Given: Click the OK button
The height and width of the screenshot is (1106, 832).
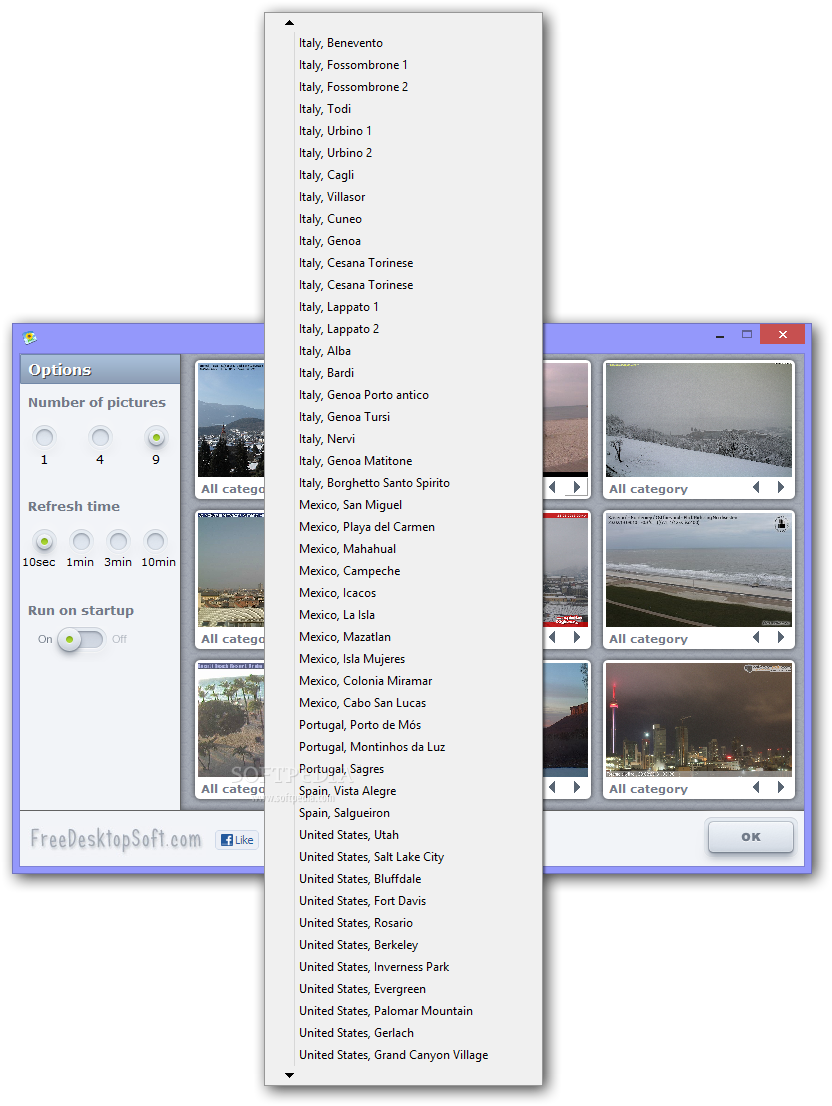Looking at the screenshot, I should coord(751,837).
